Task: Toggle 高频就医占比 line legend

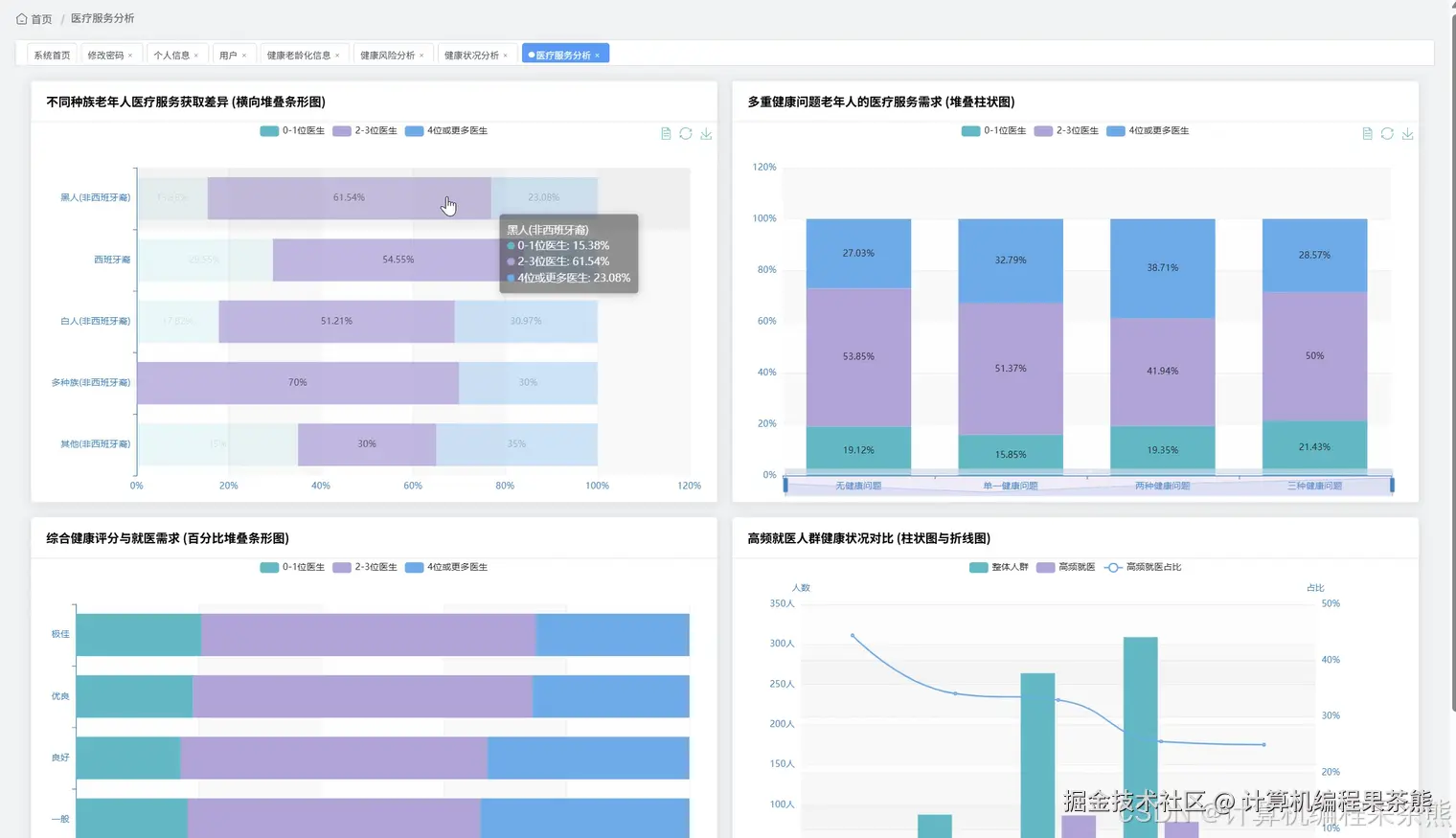Action: tap(1143, 568)
